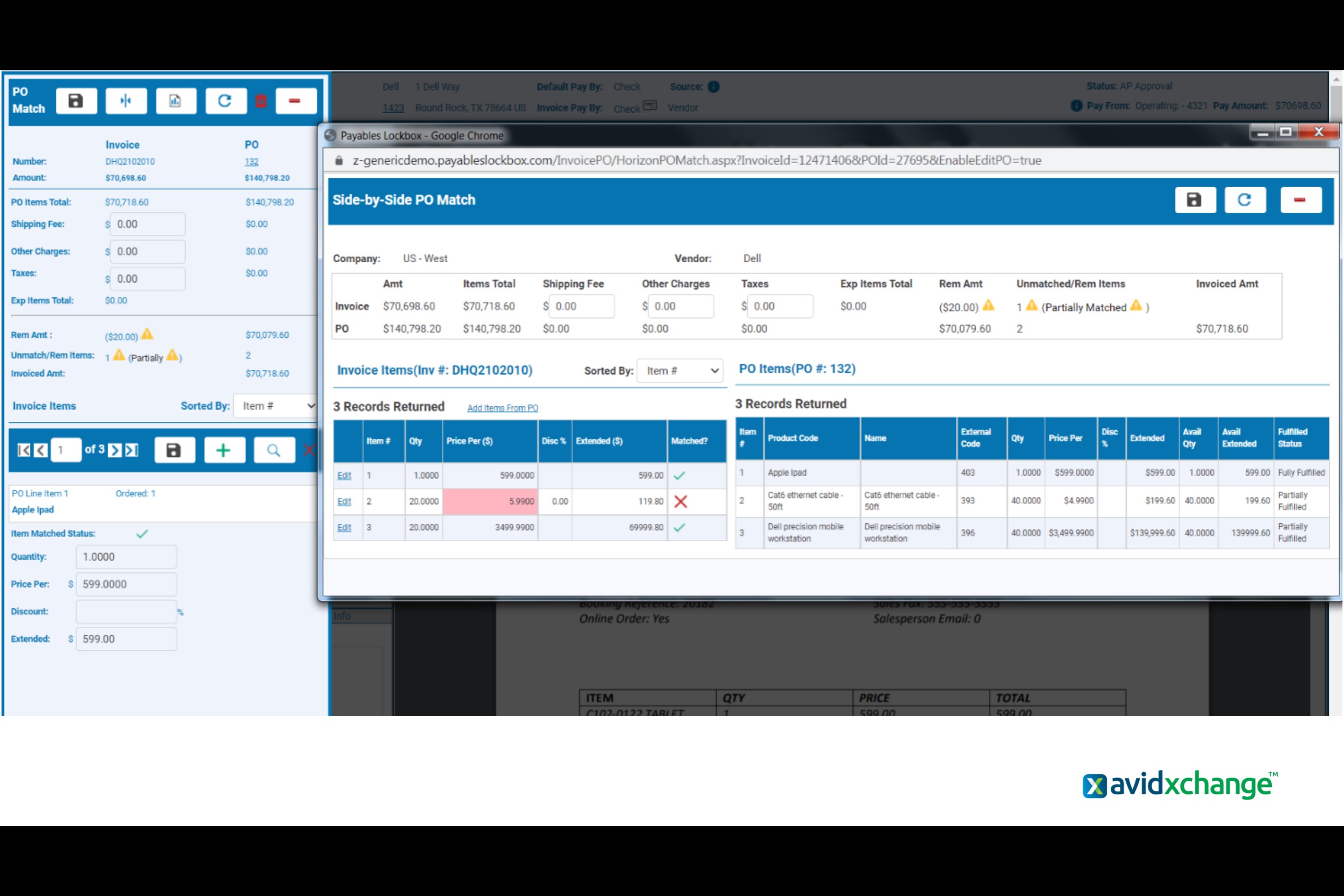
Task: Click the Fulfilled Status column header
Action: click(x=1301, y=438)
